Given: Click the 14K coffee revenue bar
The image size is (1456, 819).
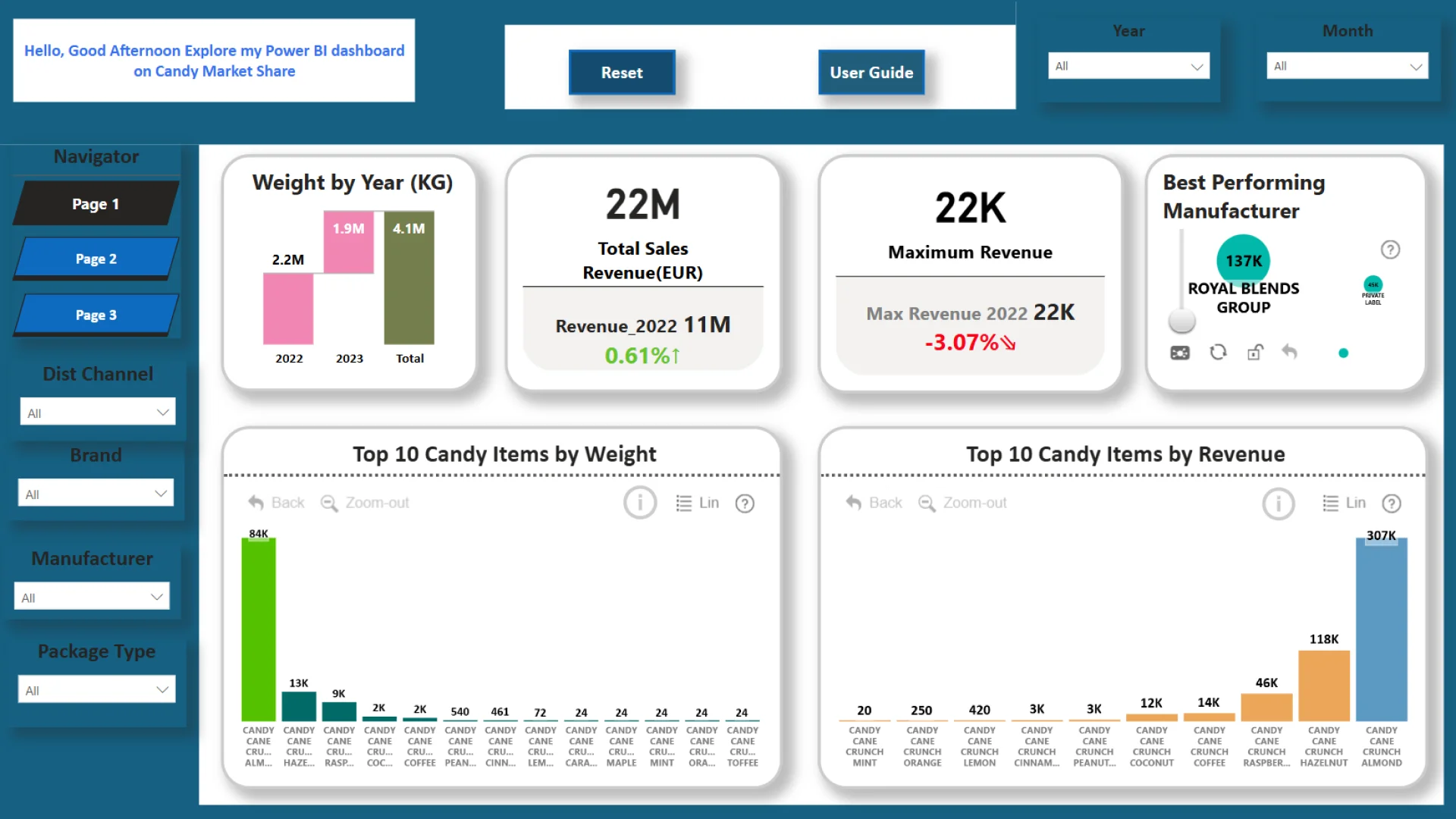Looking at the screenshot, I should 1209,717.
